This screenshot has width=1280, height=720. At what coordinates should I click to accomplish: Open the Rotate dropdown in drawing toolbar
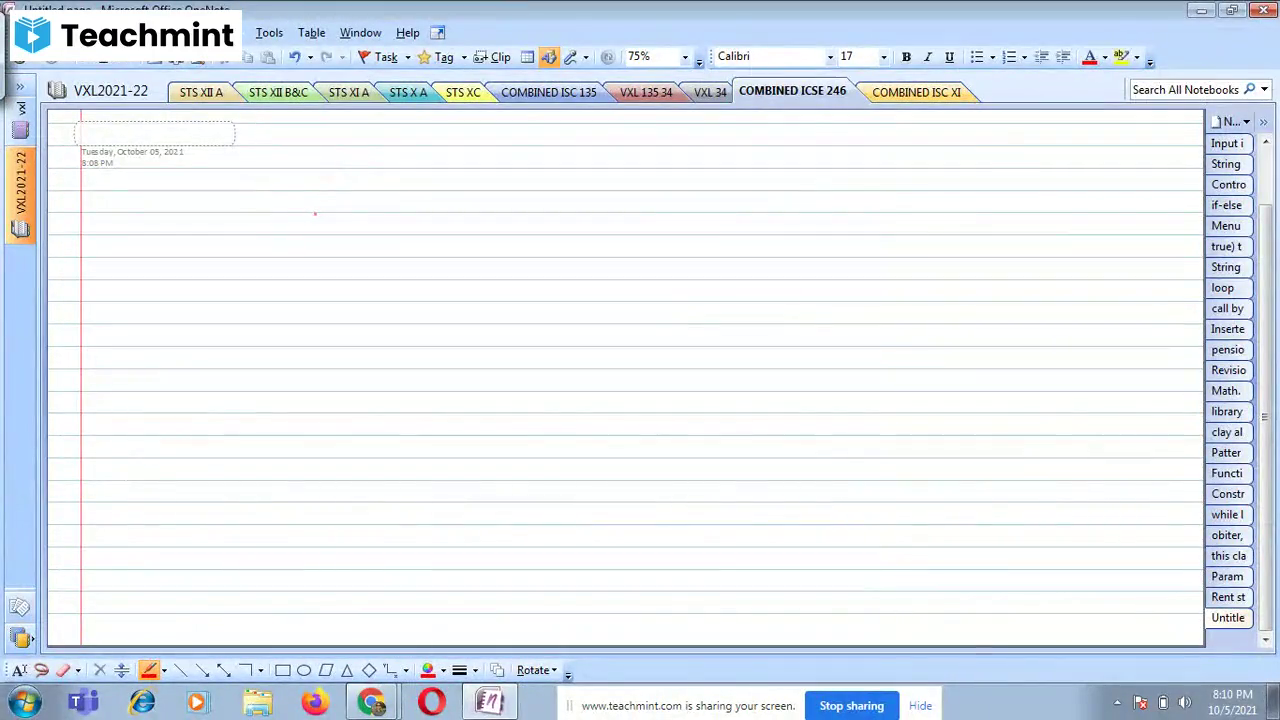click(x=536, y=670)
